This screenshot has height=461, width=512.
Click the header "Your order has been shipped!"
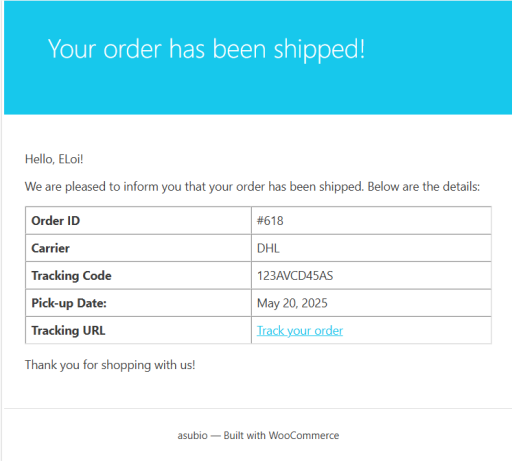pos(207,49)
